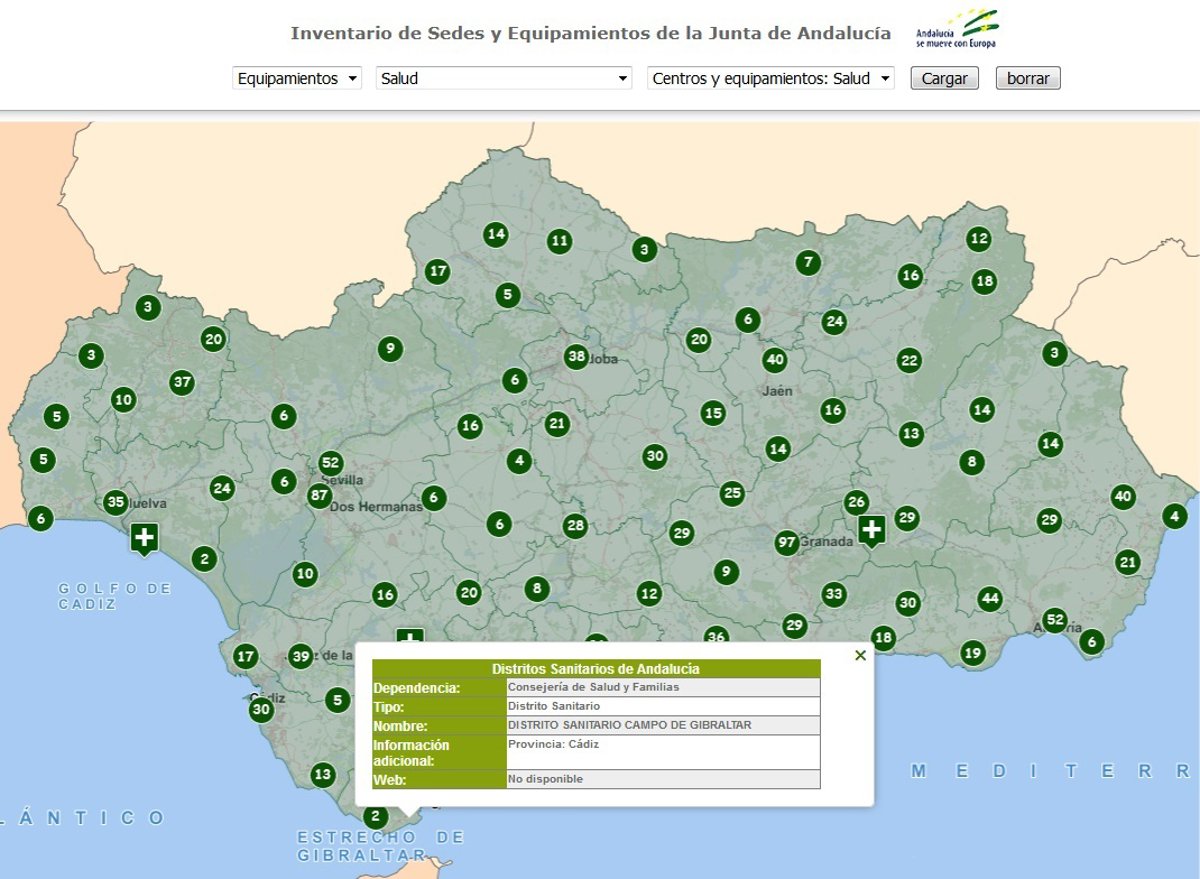Open the cluster marker labeled 39
The height and width of the screenshot is (879, 1200).
pos(300,657)
